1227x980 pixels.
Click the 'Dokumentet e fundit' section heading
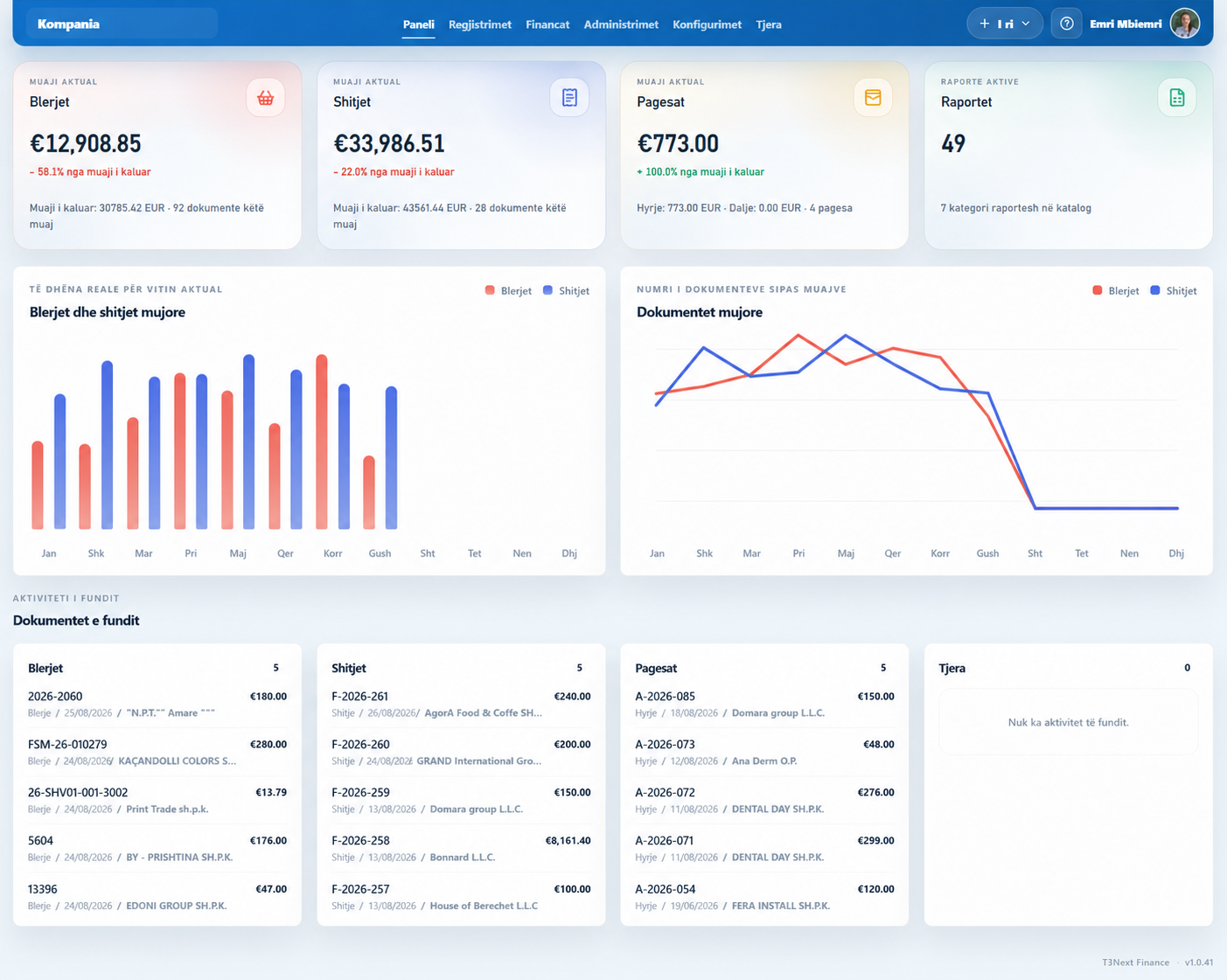click(76, 621)
